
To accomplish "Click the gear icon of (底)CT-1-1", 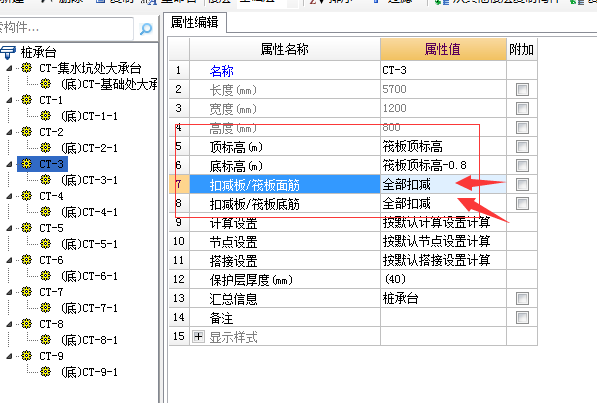I will click(x=45, y=115).
